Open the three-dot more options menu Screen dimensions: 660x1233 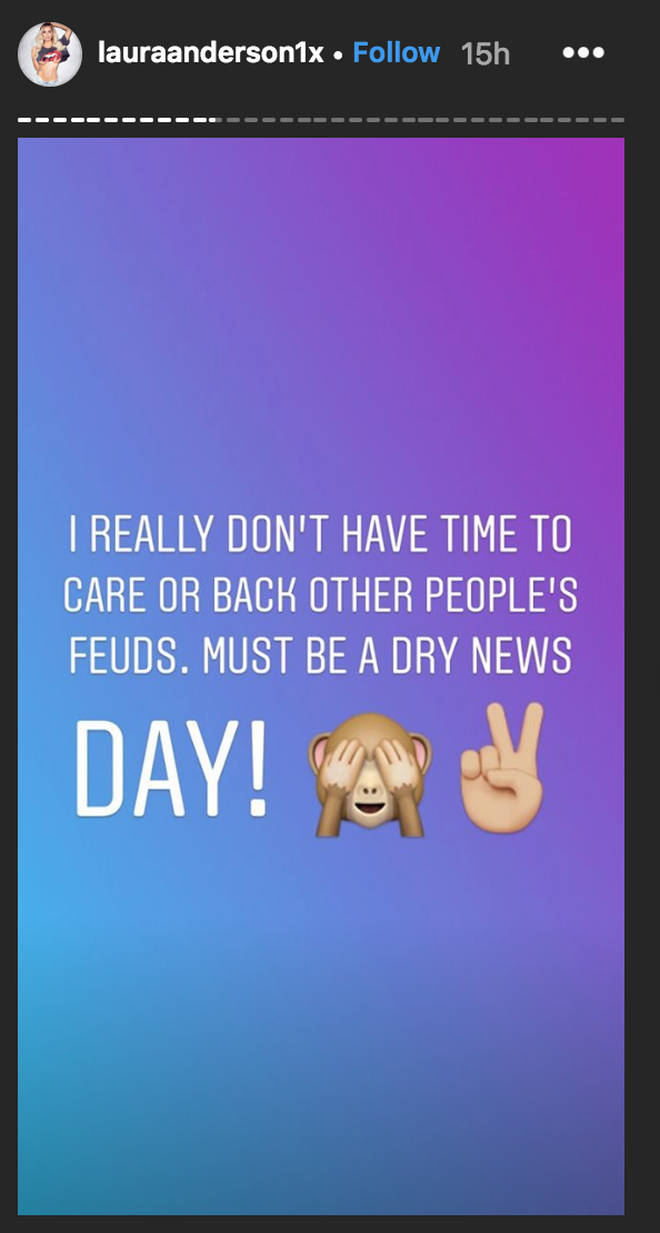pos(585,53)
